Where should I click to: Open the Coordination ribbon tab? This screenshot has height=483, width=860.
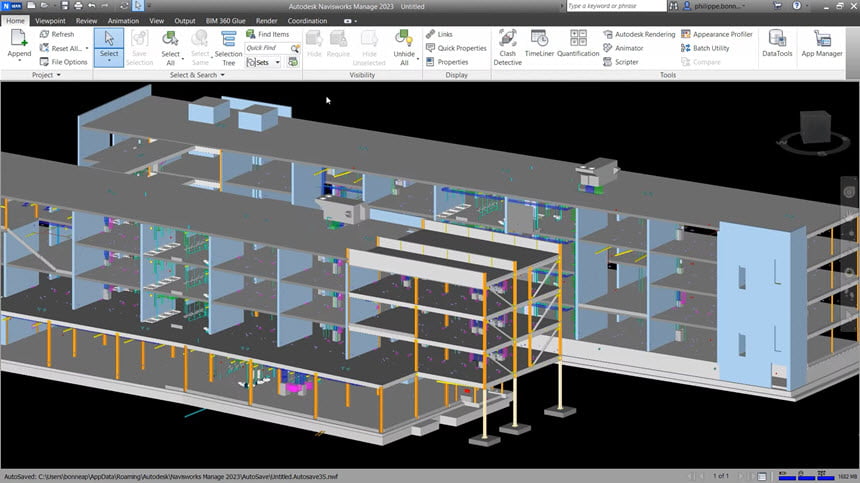pyautogui.click(x=307, y=21)
